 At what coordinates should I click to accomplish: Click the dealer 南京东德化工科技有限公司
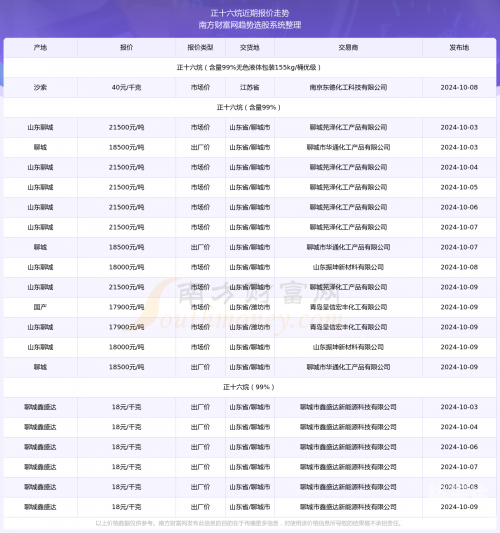point(348,87)
